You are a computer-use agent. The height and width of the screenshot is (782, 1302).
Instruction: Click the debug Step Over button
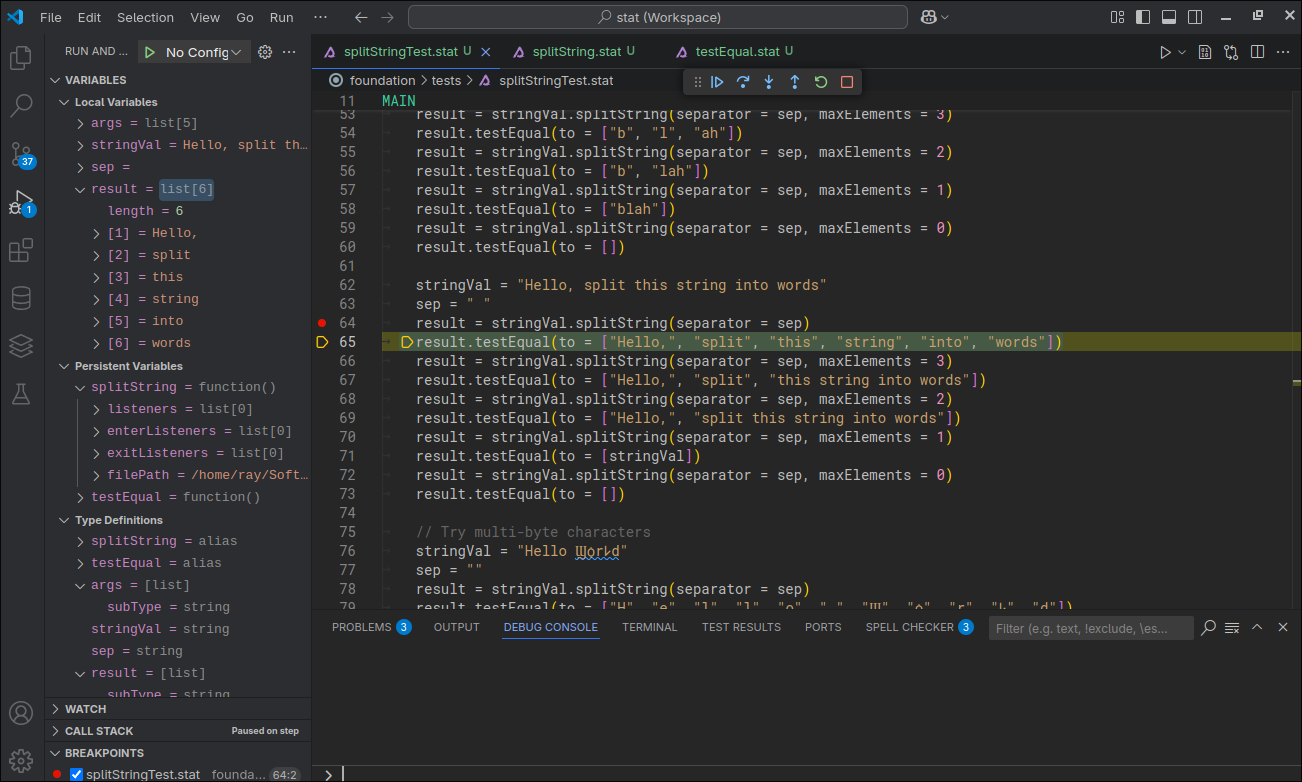743,82
